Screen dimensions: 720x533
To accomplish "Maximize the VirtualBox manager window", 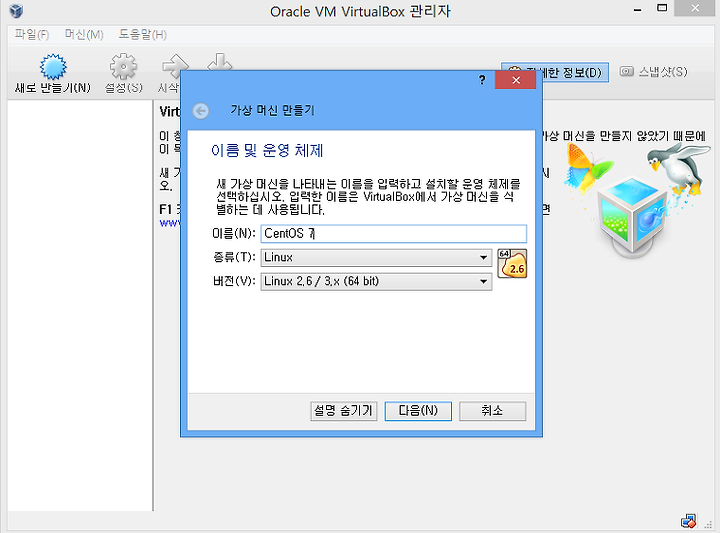I will [662, 8].
